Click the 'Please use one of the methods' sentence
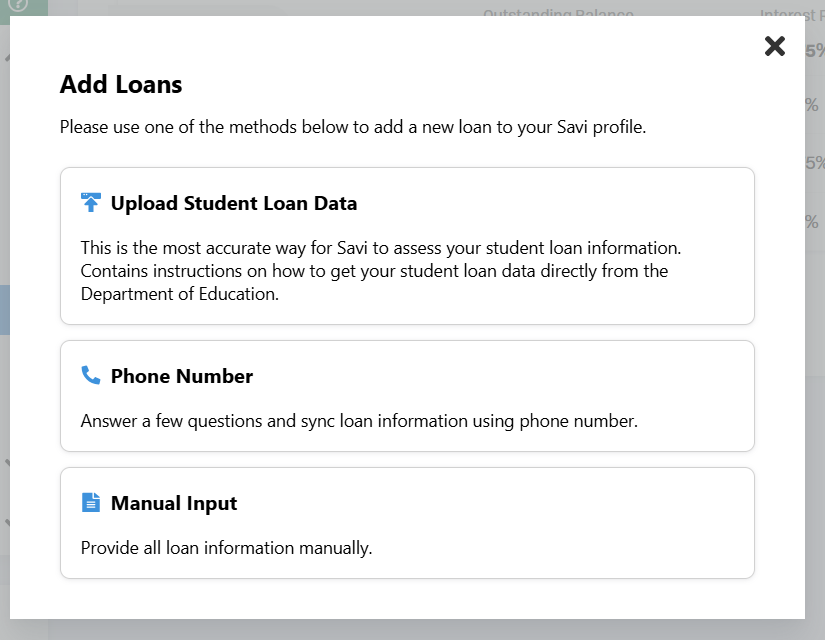Screen dimensions: 825x640 tap(353, 128)
